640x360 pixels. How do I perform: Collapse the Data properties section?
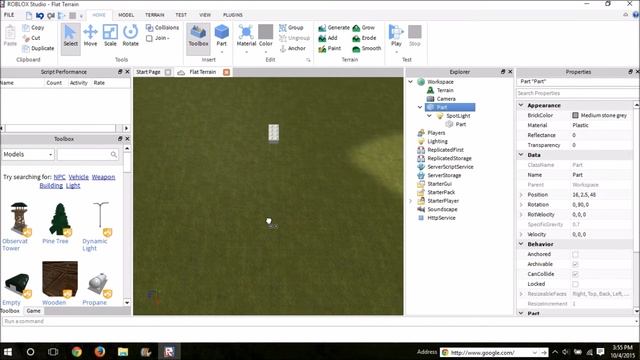click(521, 155)
